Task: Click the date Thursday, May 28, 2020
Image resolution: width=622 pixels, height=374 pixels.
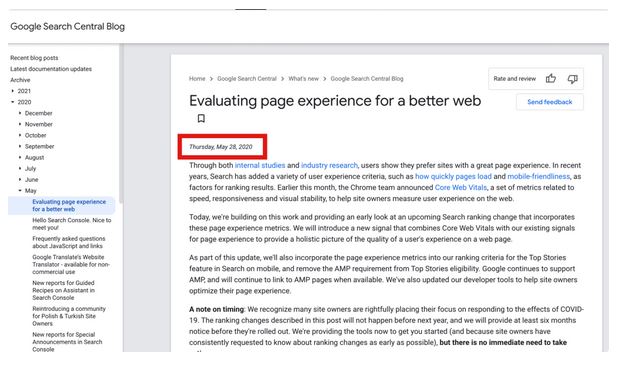Action: point(221,147)
